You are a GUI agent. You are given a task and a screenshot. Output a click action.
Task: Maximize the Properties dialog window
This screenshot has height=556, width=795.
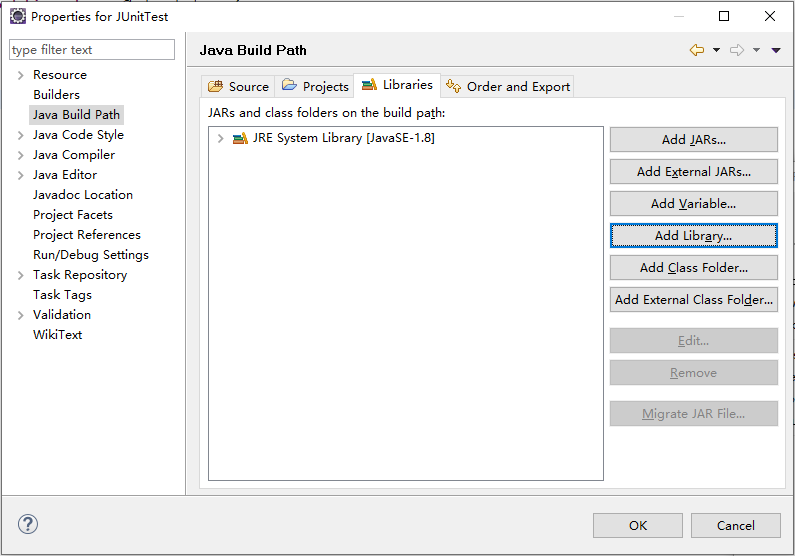click(724, 16)
